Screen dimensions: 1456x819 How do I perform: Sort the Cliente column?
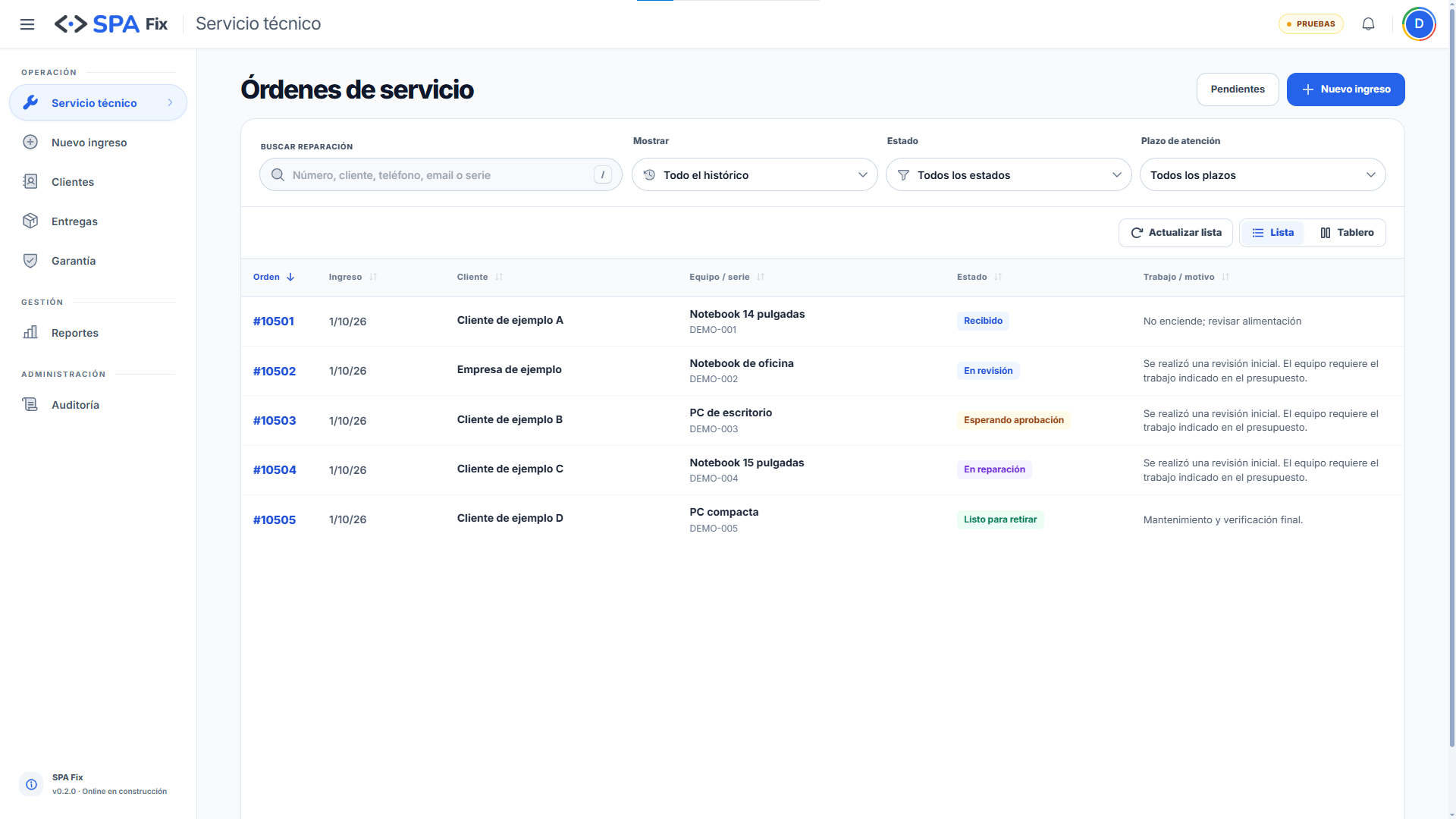[499, 277]
